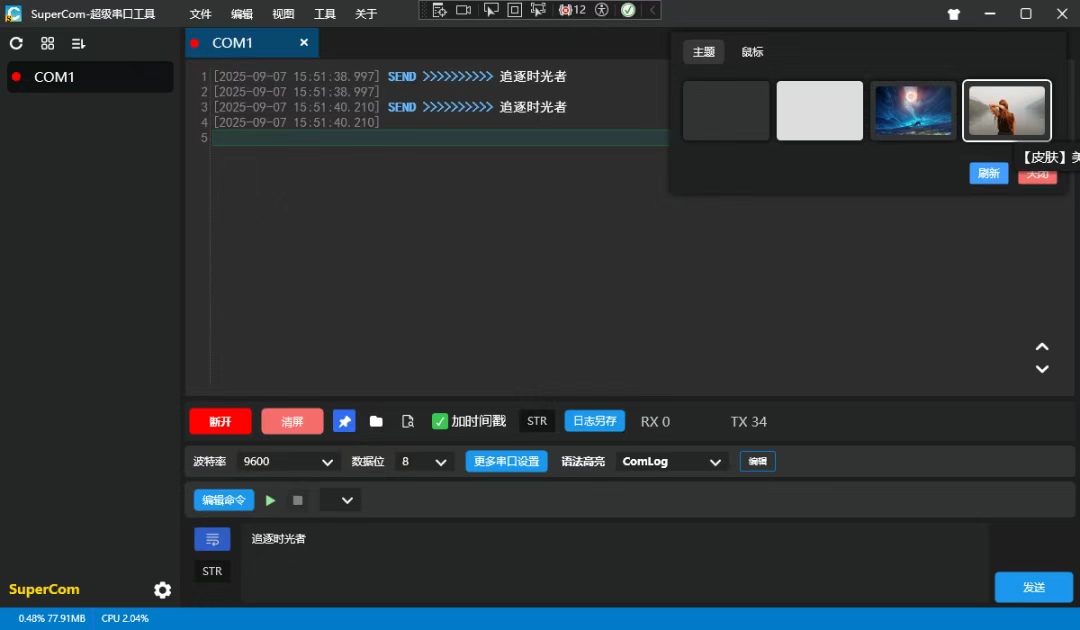Expand the ComLog syntax highlight dropdown

[672, 462]
